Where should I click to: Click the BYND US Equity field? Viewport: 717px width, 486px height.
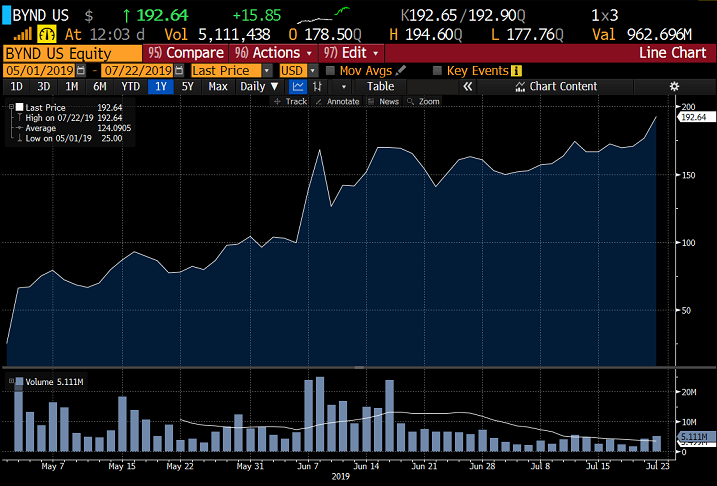(73, 53)
